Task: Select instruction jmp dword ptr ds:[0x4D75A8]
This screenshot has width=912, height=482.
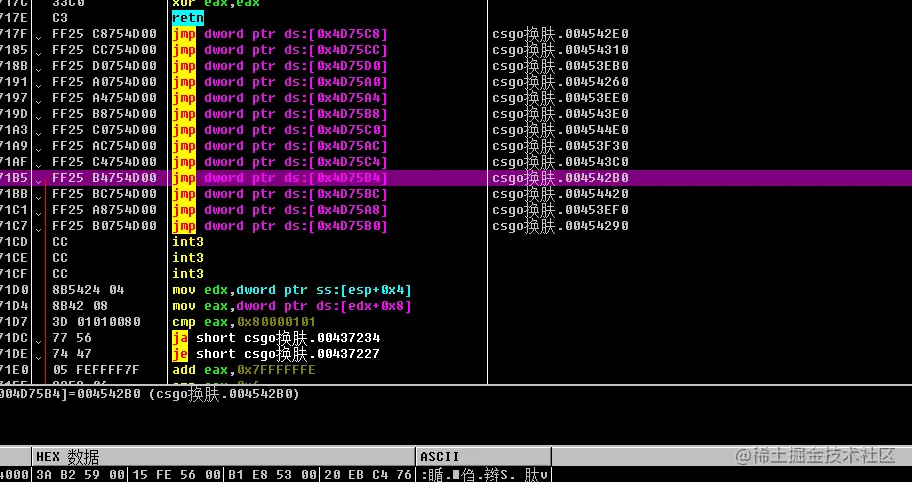Action: (280, 210)
